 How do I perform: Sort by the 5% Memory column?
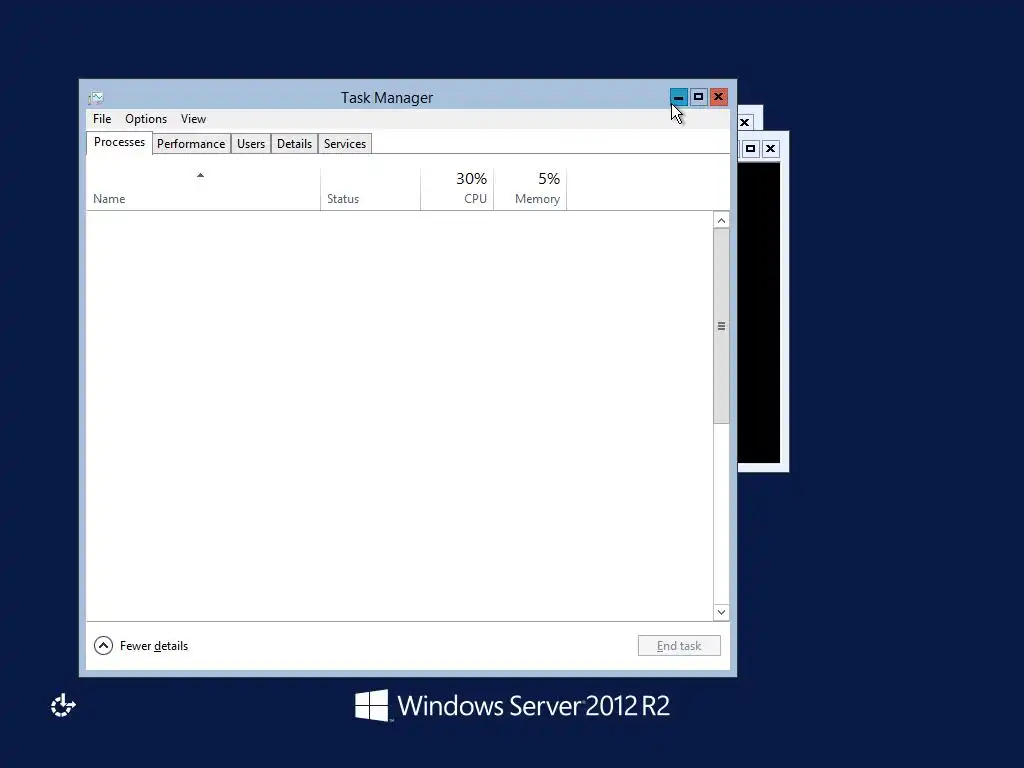click(530, 189)
